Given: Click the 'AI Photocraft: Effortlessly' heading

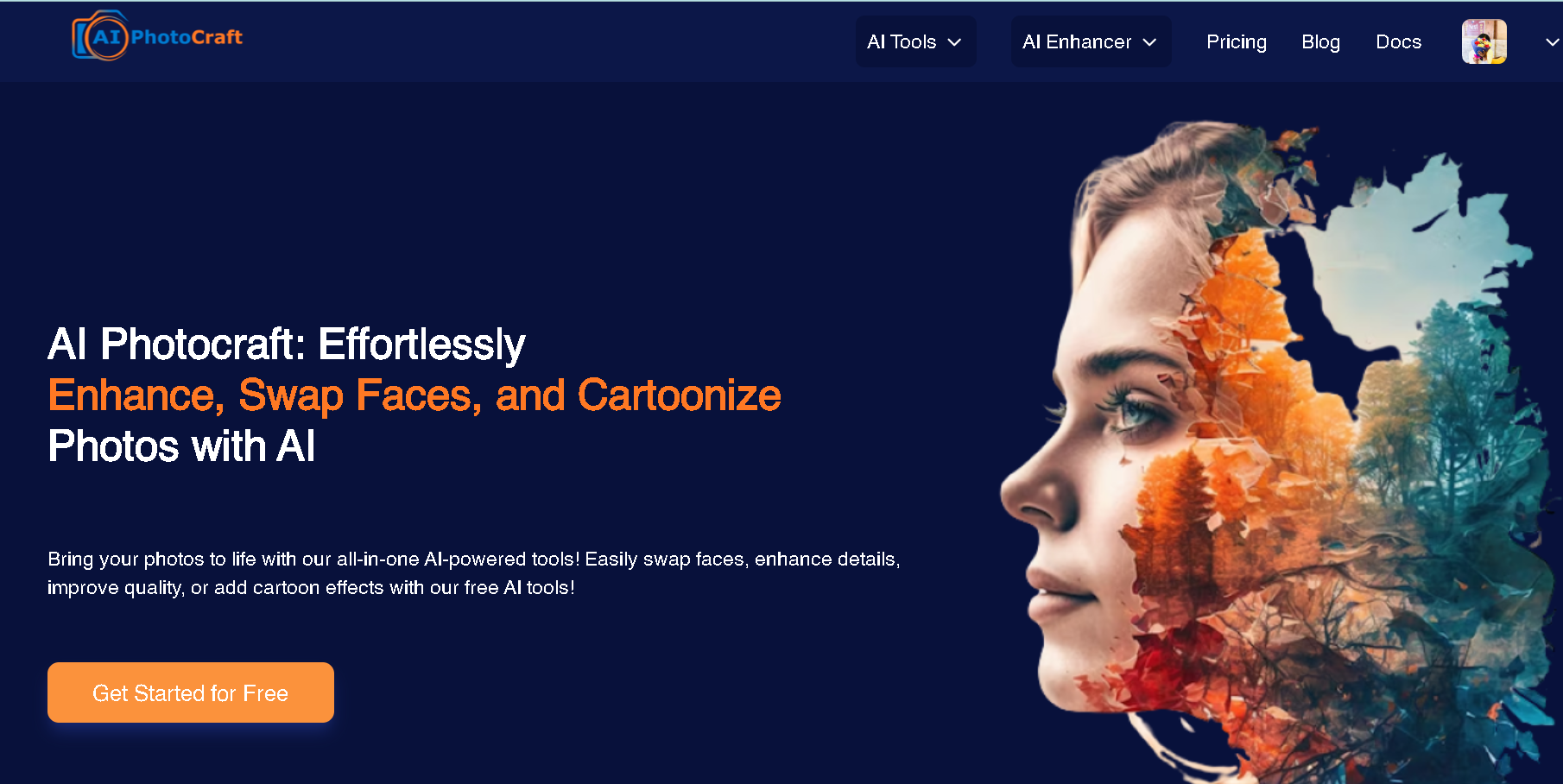Looking at the screenshot, I should tap(287, 345).
